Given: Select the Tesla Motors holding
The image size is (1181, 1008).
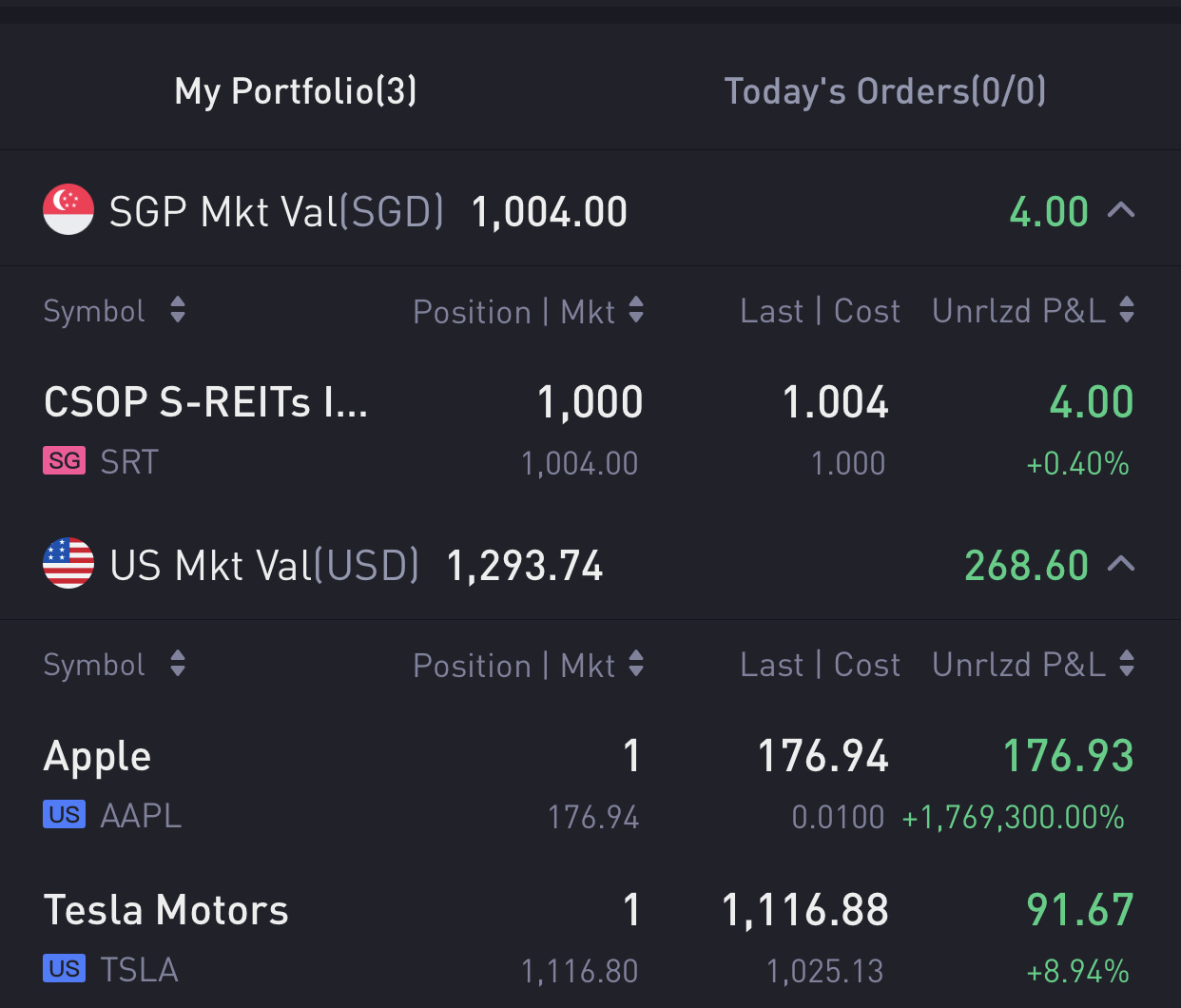Looking at the screenshot, I should point(166,911).
